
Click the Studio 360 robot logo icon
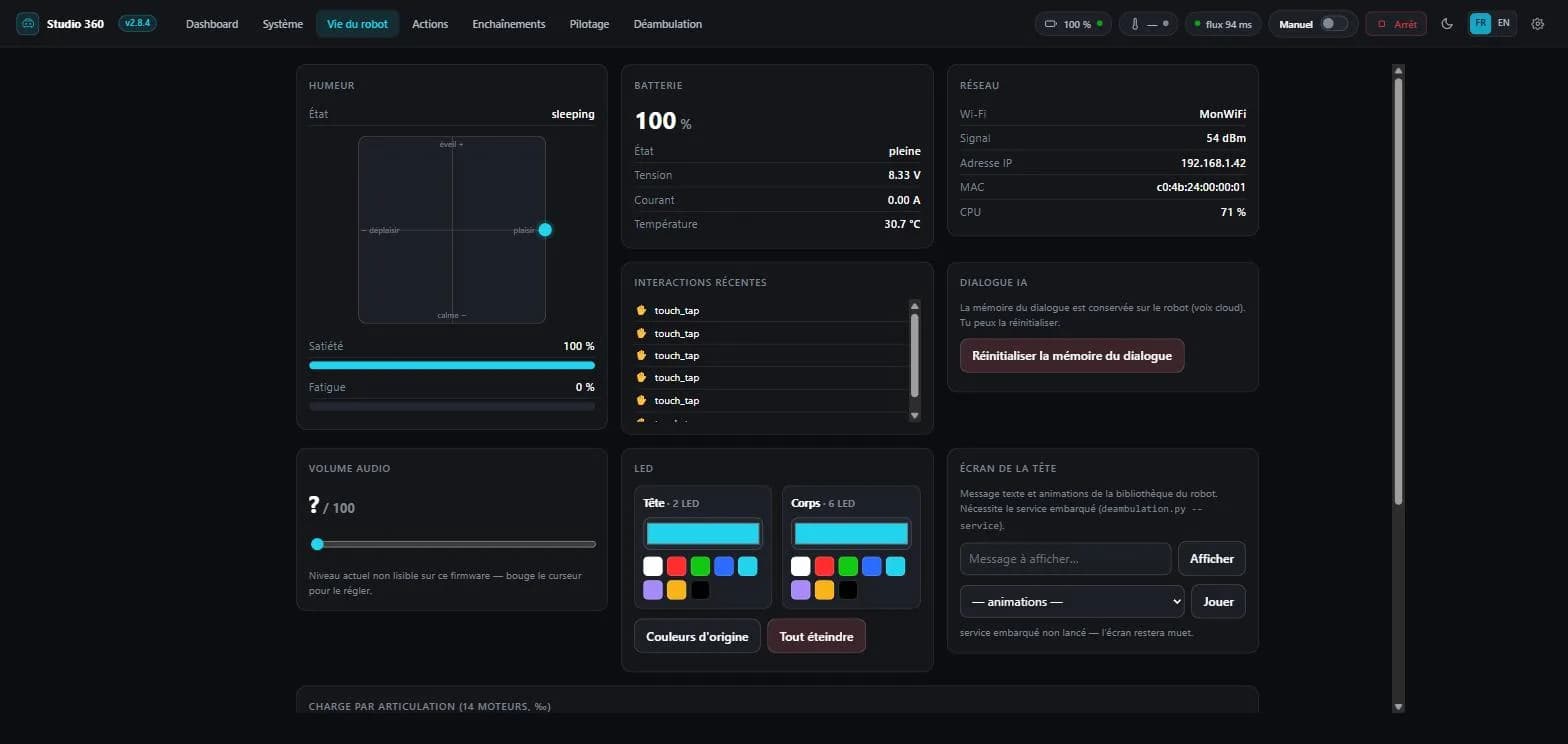pos(27,24)
